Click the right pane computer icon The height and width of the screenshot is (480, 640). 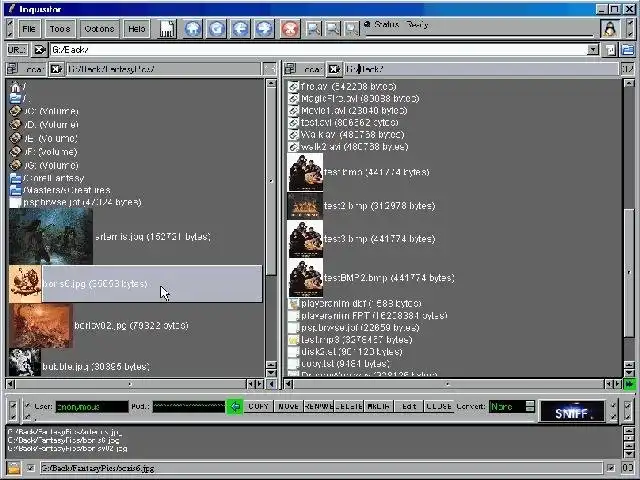coord(290,69)
